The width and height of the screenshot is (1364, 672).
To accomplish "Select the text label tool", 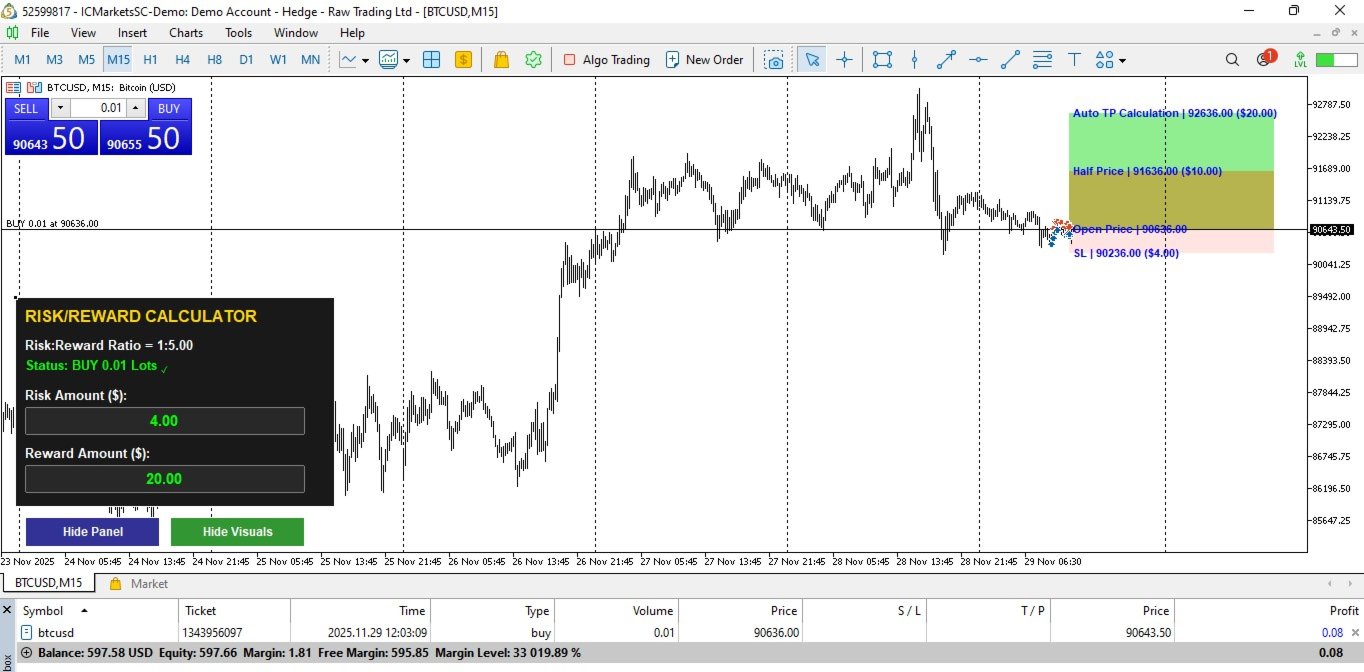I will point(1074,60).
